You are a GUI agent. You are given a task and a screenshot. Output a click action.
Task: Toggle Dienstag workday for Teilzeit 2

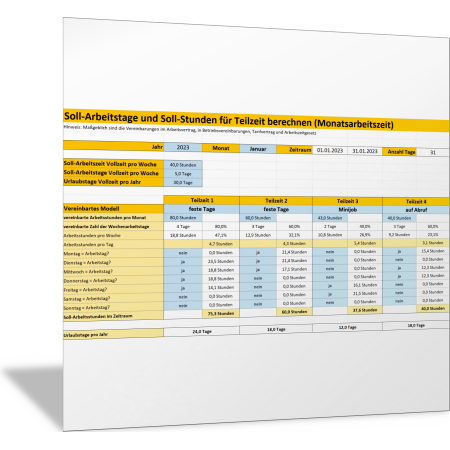point(258,261)
